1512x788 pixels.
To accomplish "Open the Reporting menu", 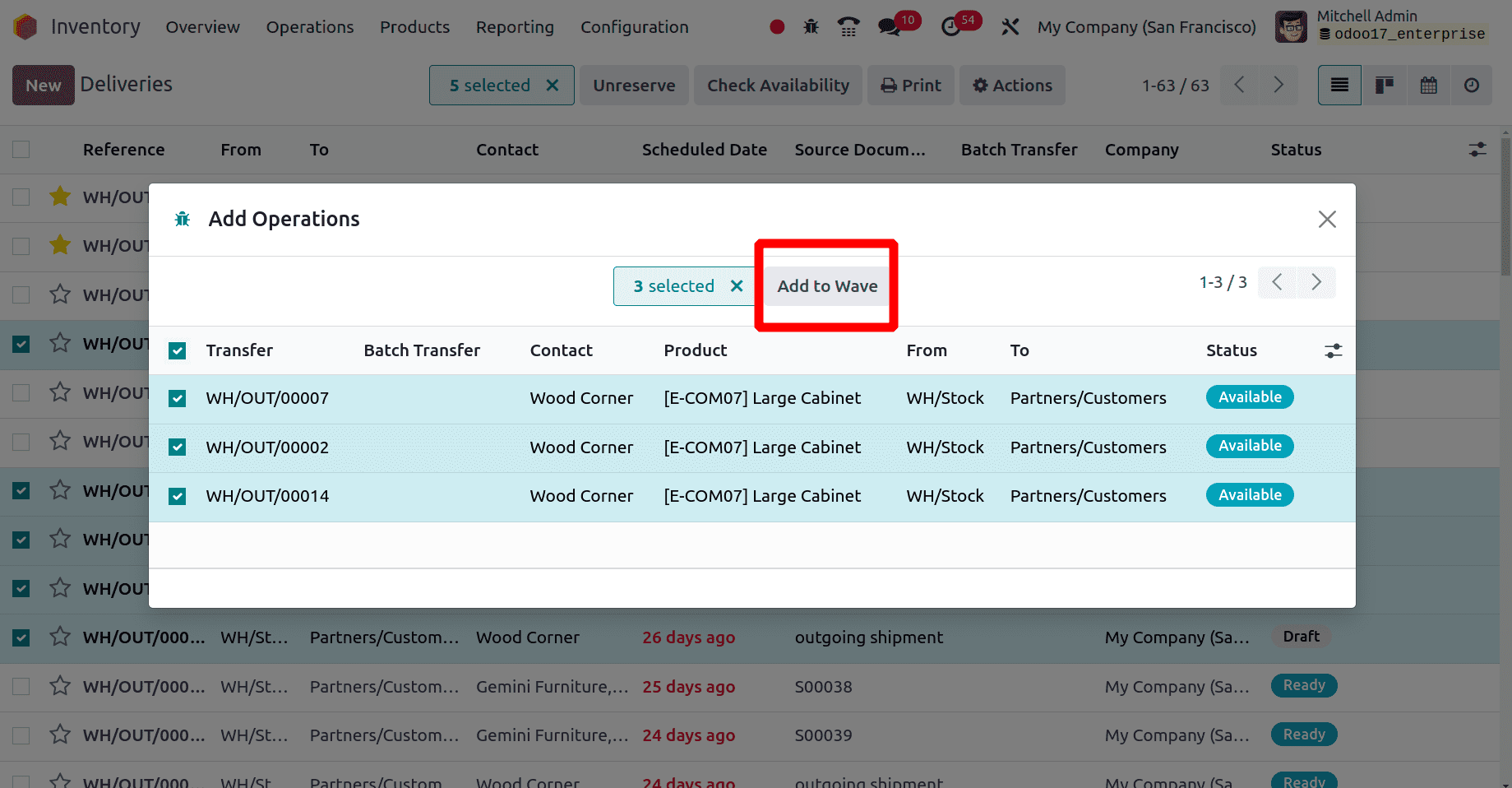I will [515, 27].
